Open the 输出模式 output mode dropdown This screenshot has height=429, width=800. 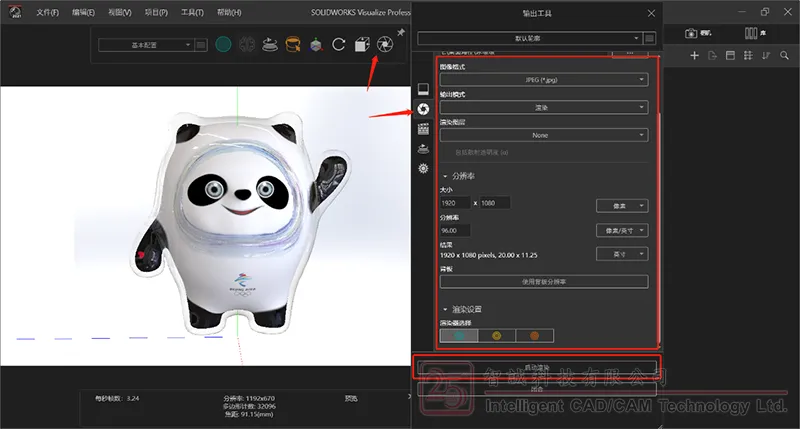pyautogui.click(x=544, y=107)
